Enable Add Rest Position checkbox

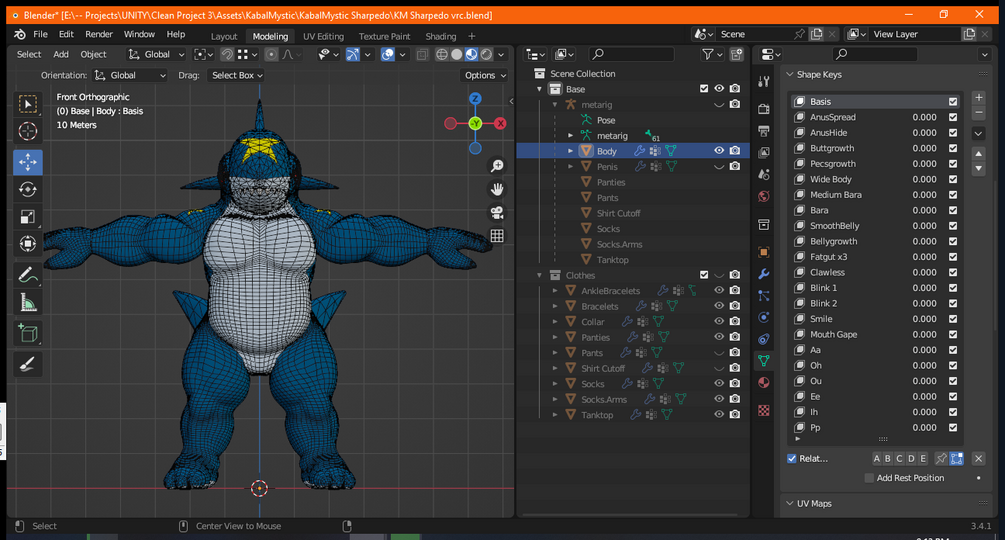click(869, 478)
